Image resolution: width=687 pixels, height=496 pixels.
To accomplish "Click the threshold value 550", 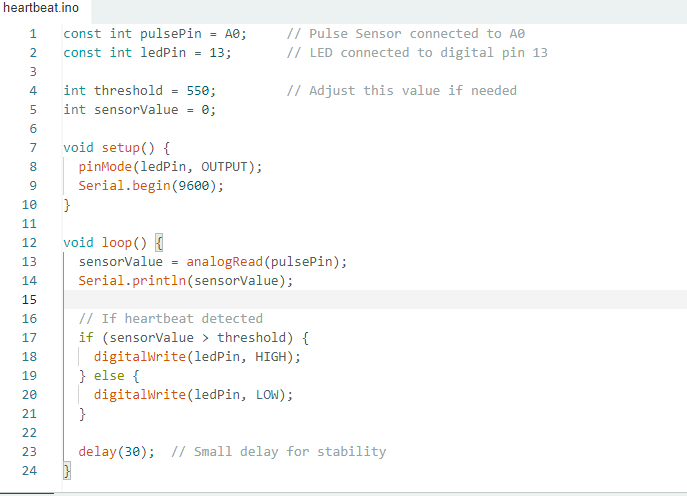I will click(197, 91).
